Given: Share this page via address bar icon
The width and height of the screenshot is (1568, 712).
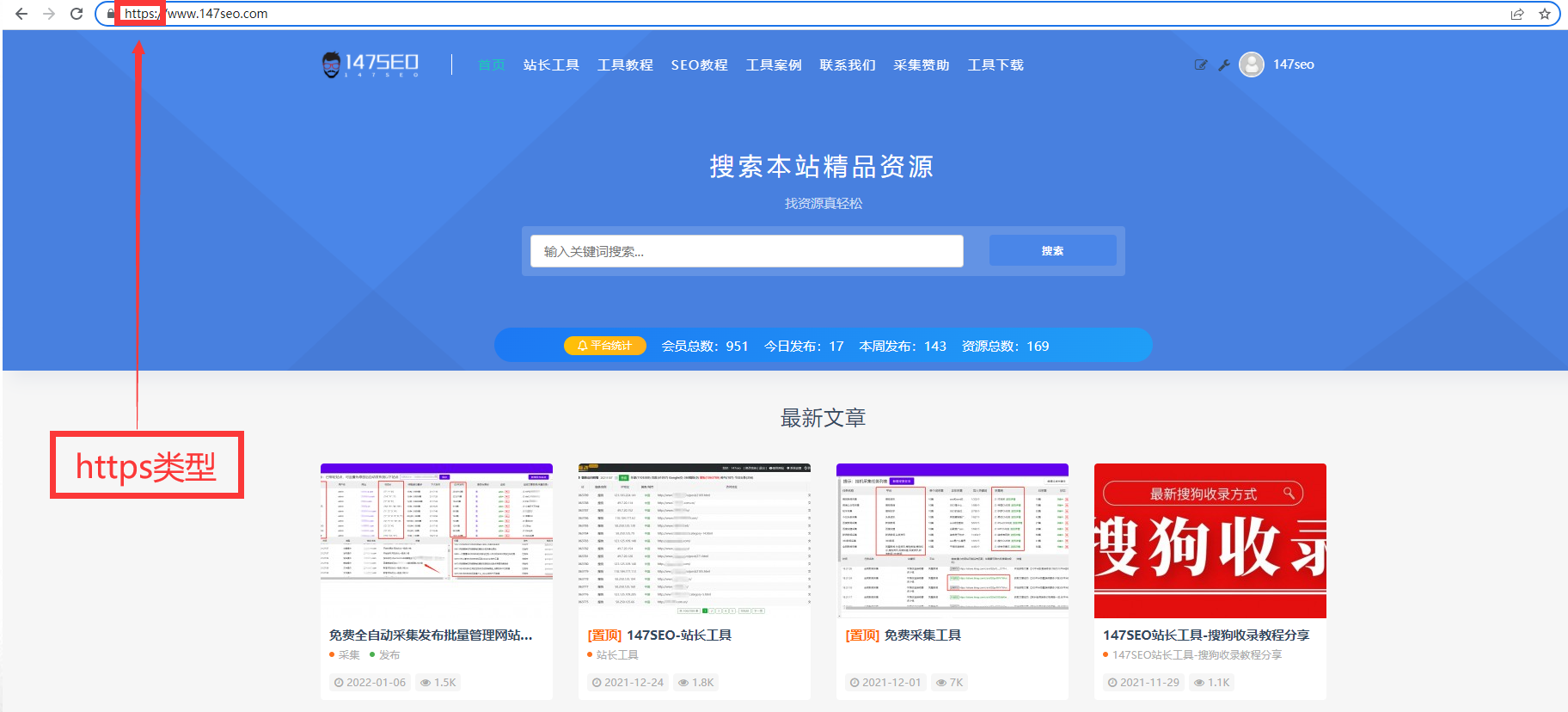Looking at the screenshot, I should tap(1517, 14).
